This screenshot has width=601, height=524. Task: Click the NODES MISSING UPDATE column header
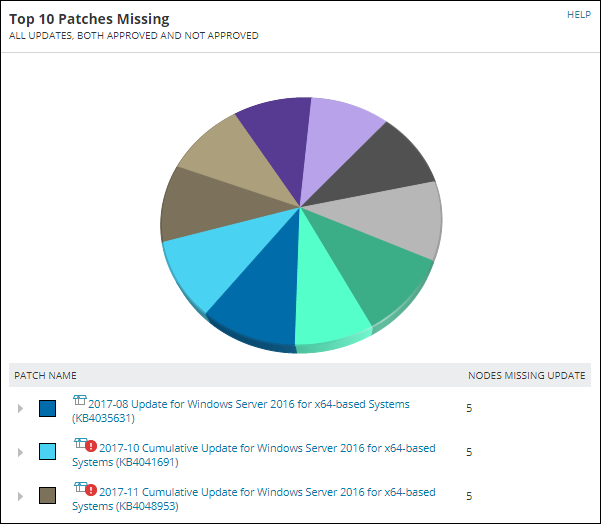pos(528,375)
